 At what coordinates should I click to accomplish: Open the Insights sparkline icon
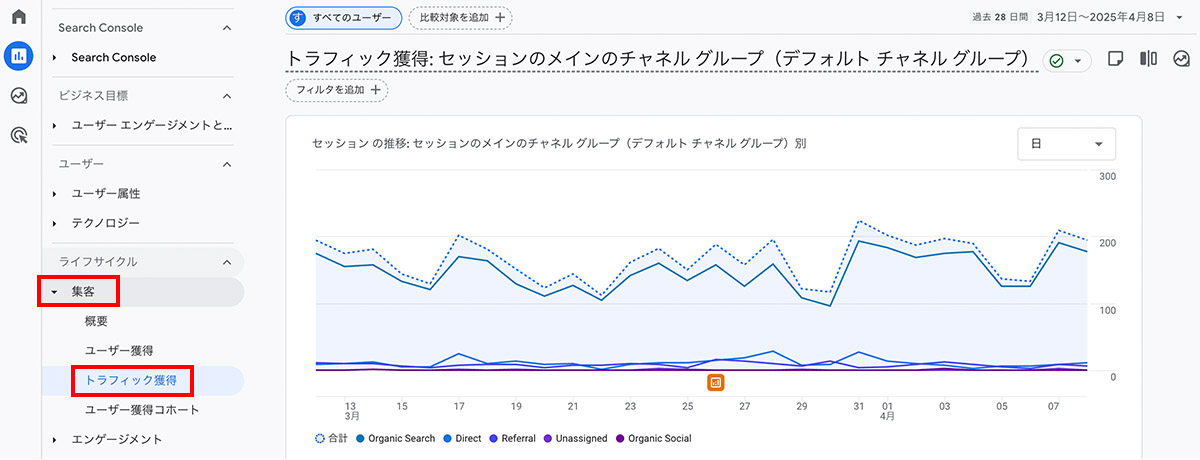[x=1181, y=60]
